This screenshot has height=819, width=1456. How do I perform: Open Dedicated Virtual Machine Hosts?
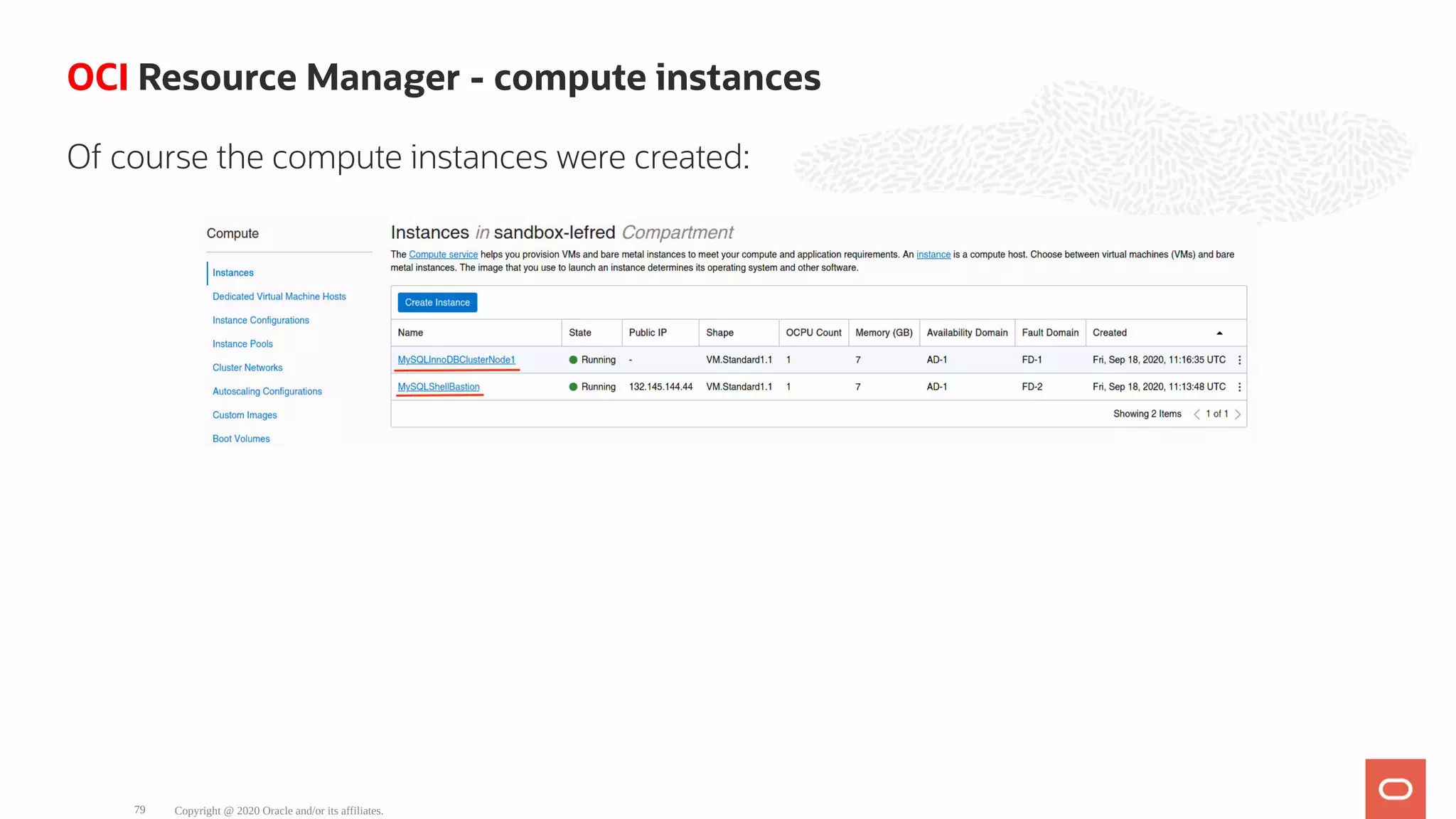pyautogui.click(x=279, y=296)
